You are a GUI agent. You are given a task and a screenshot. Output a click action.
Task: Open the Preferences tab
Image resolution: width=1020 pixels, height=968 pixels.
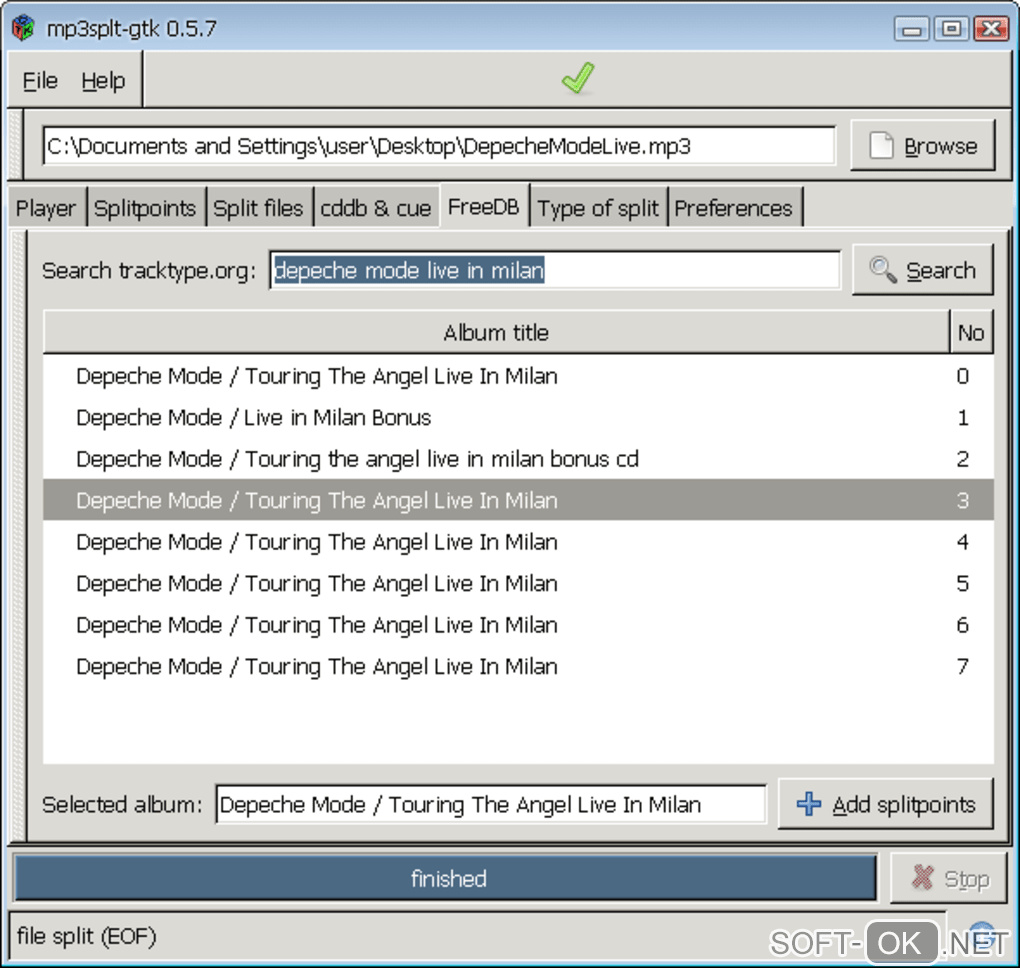[x=734, y=208]
